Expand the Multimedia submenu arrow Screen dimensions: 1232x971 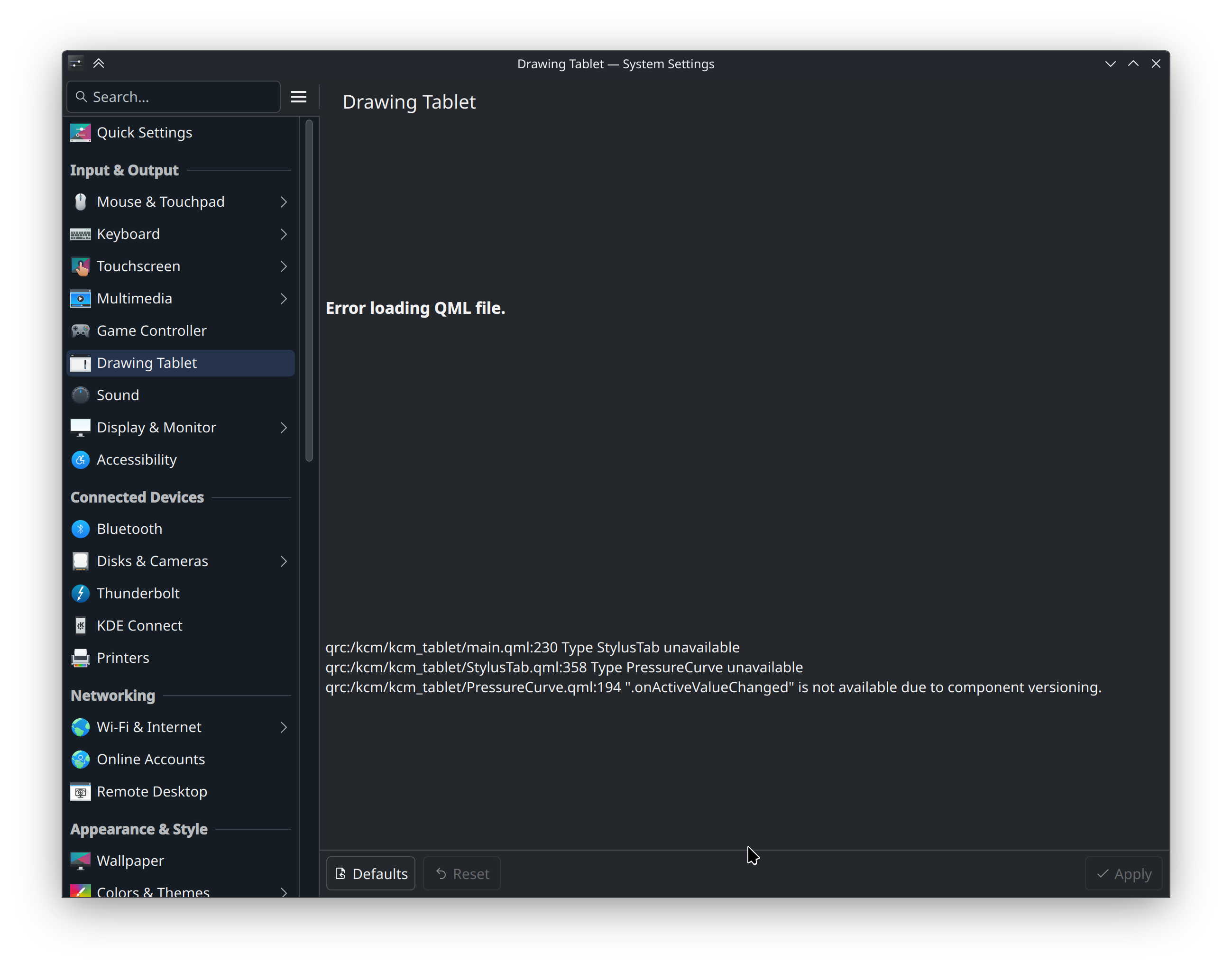click(x=283, y=299)
